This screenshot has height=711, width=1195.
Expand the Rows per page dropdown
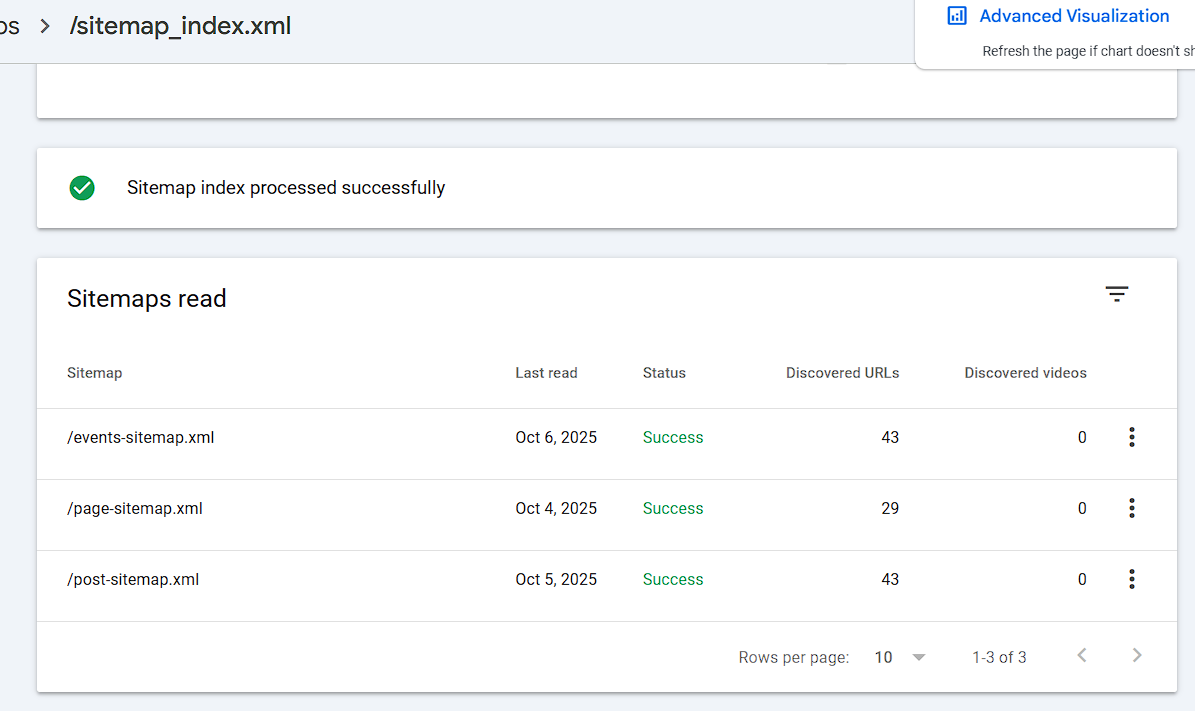point(900,657)
